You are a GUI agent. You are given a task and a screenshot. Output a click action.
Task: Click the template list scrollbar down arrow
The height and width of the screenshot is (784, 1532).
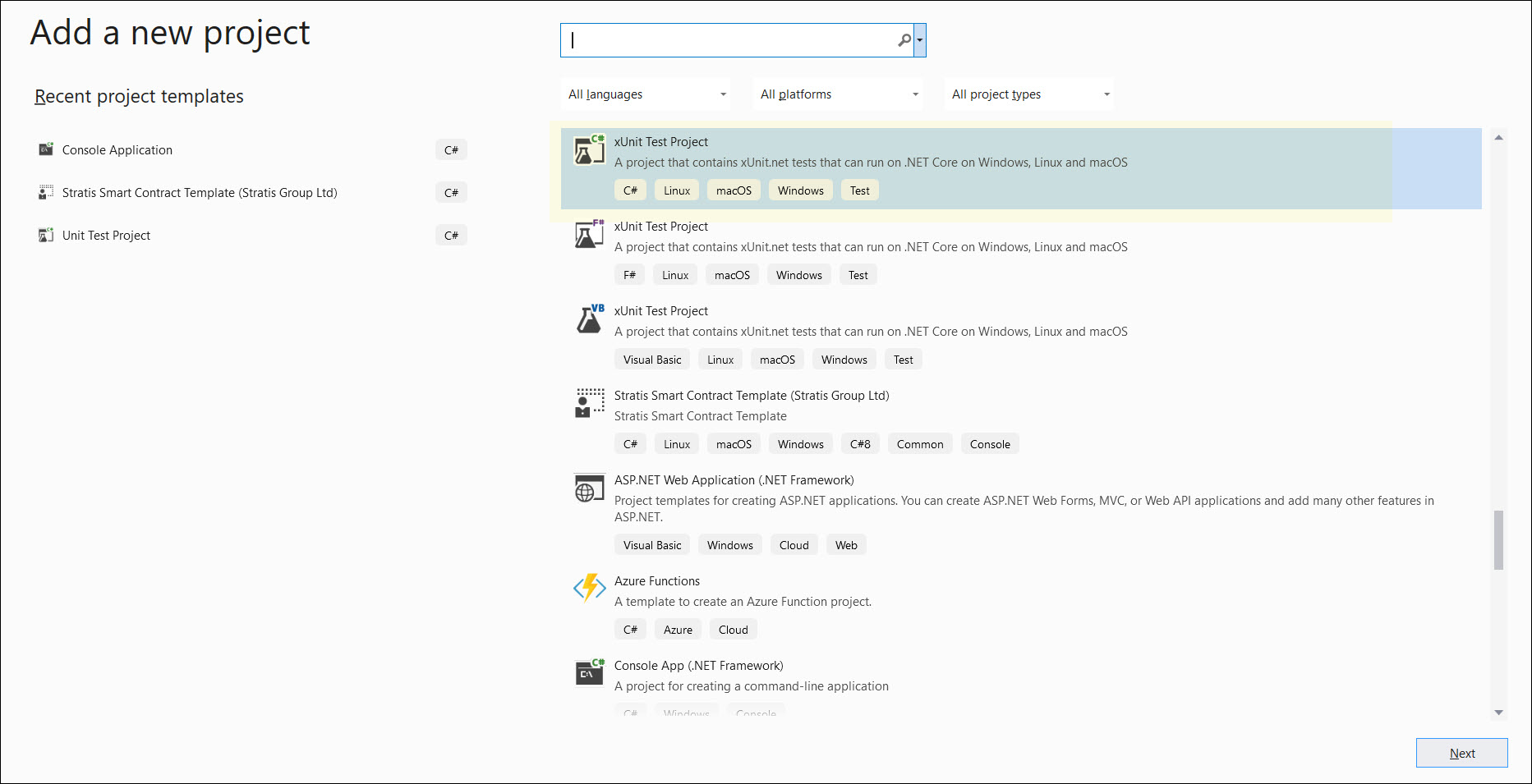pos(1499,713)
